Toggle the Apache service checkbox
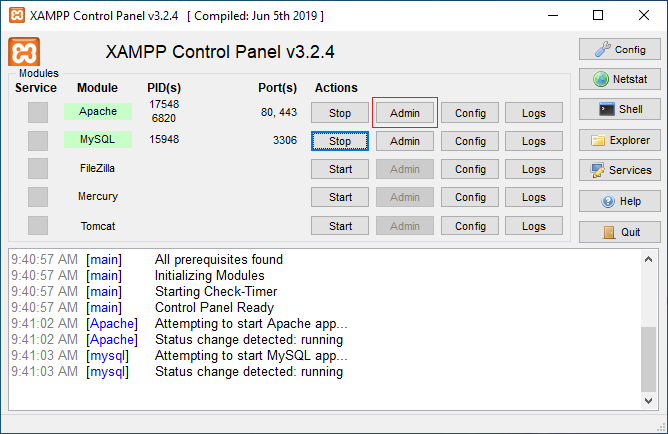This screenshot has width=668, height=434. click(x=38, y=113)
